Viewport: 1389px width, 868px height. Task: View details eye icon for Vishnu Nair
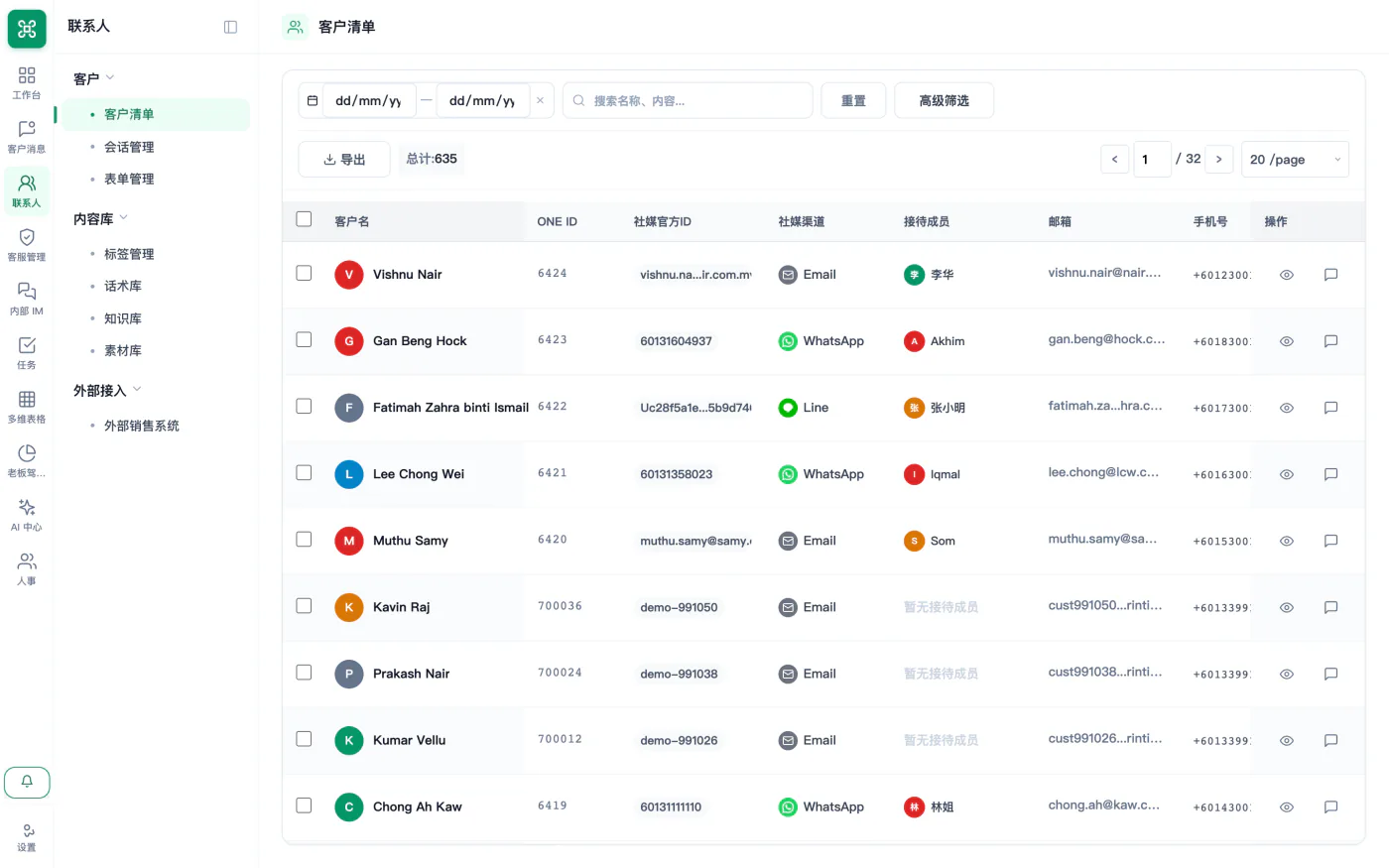(1286, 275)
